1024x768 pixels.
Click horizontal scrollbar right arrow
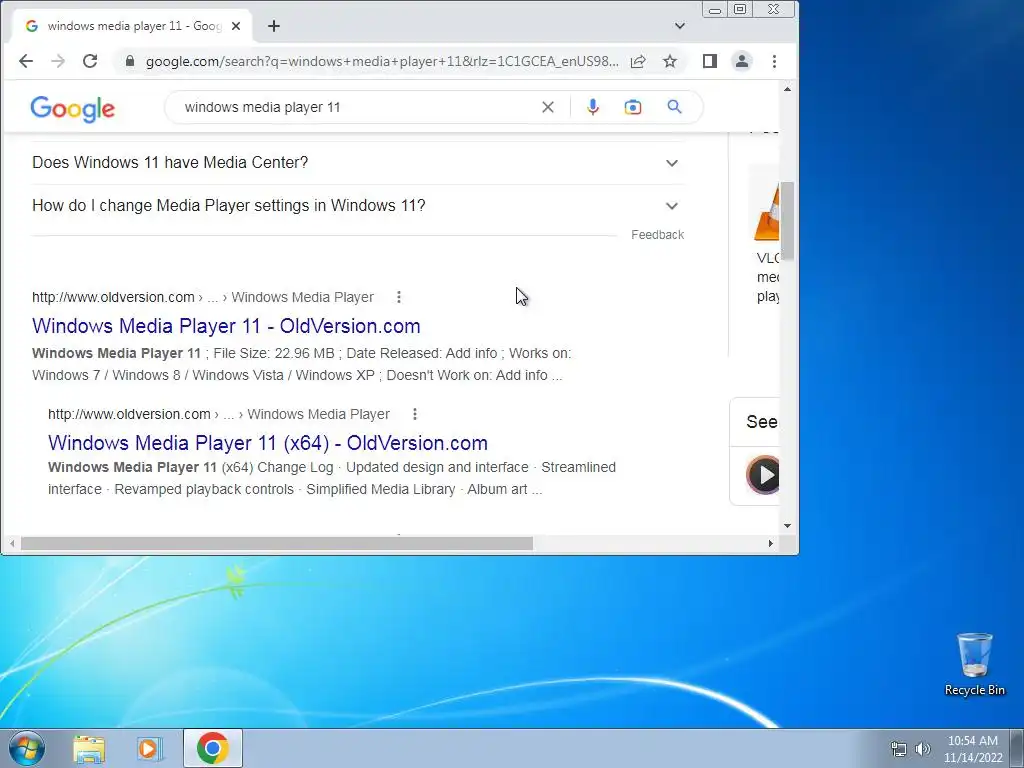(771, 543)
